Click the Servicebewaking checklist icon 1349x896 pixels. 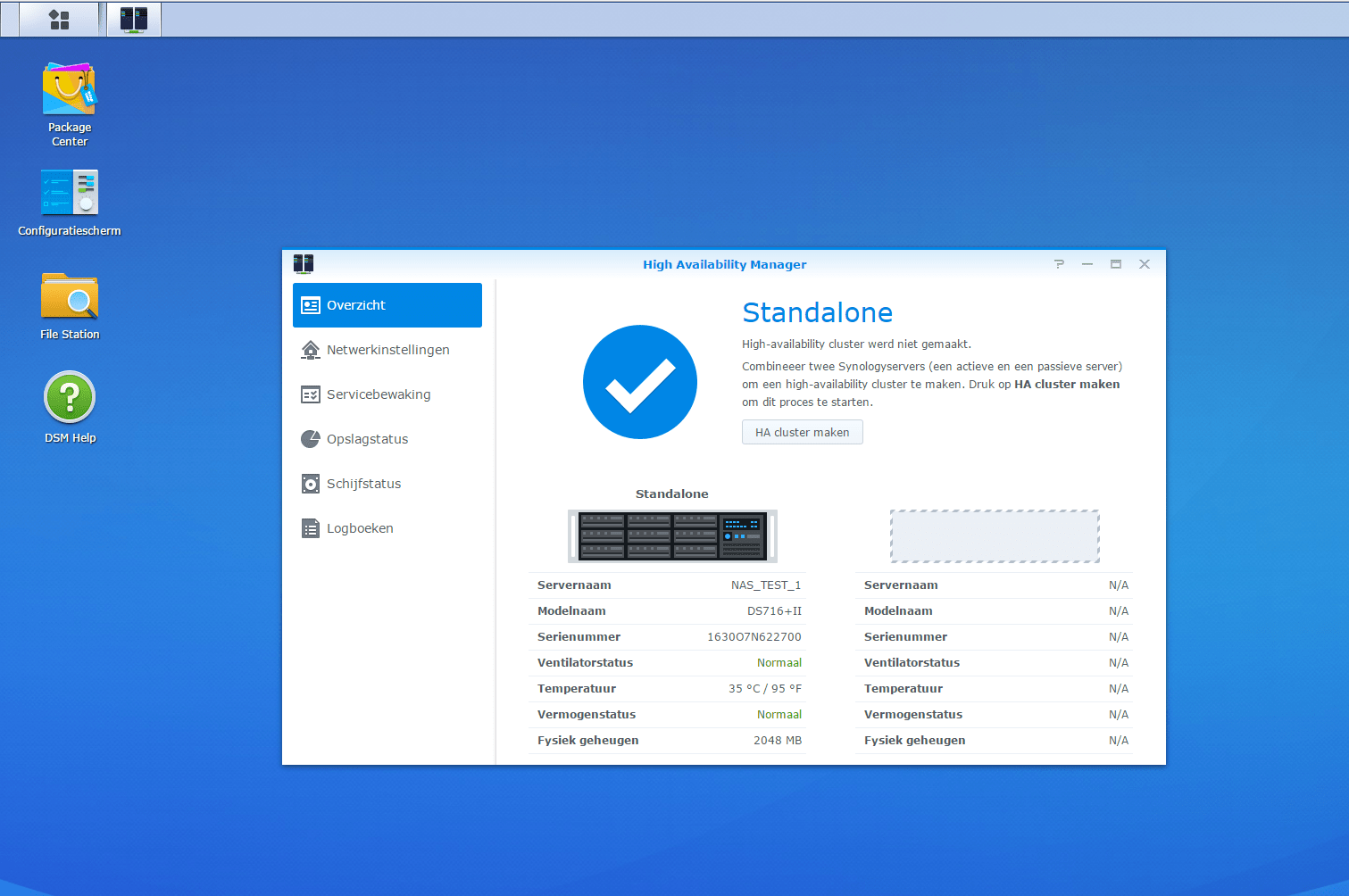coord(311,394)
